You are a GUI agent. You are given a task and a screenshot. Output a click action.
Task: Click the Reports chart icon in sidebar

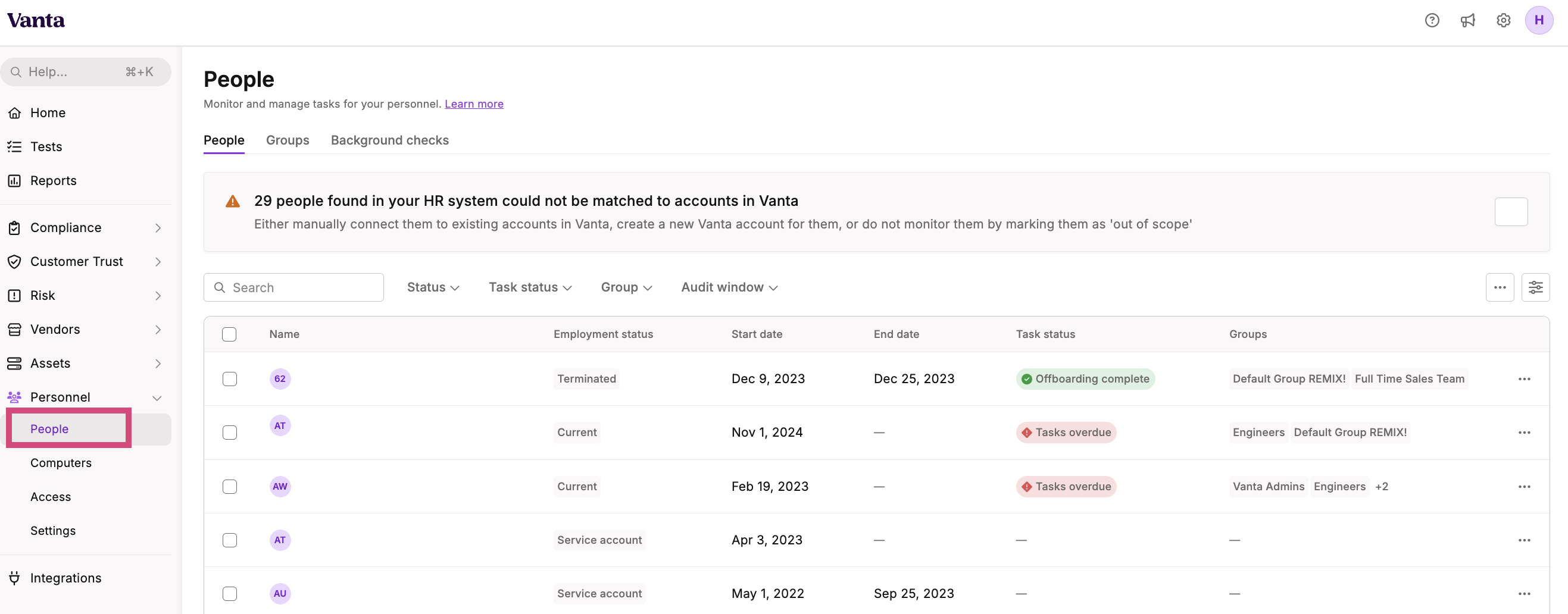pyautogui.click(x=15, y=181)
